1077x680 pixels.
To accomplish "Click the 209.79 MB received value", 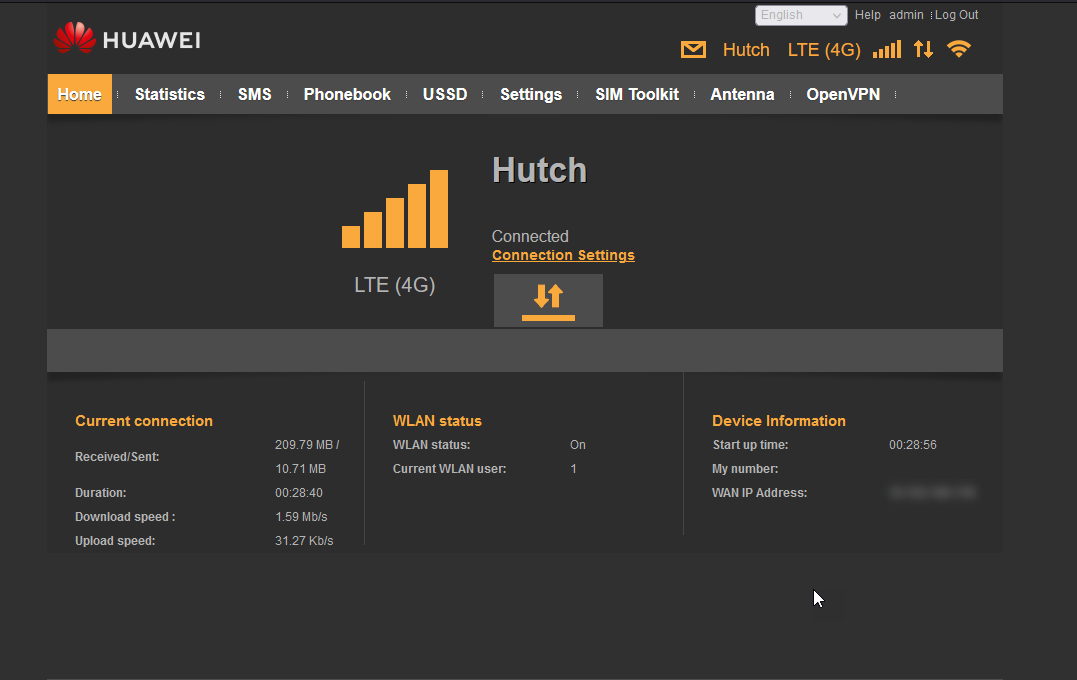I will 307,444.
